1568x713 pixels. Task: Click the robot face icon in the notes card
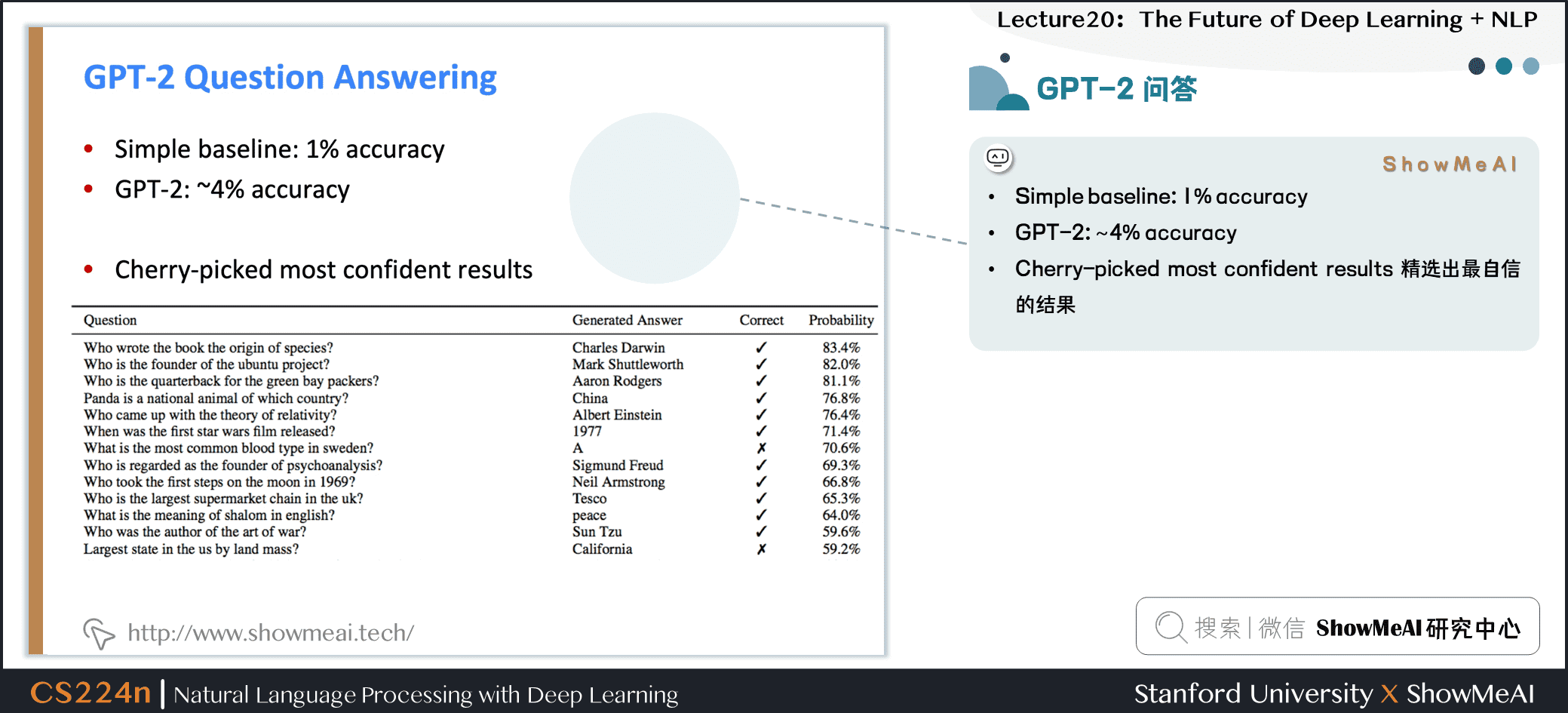(998, 158)
